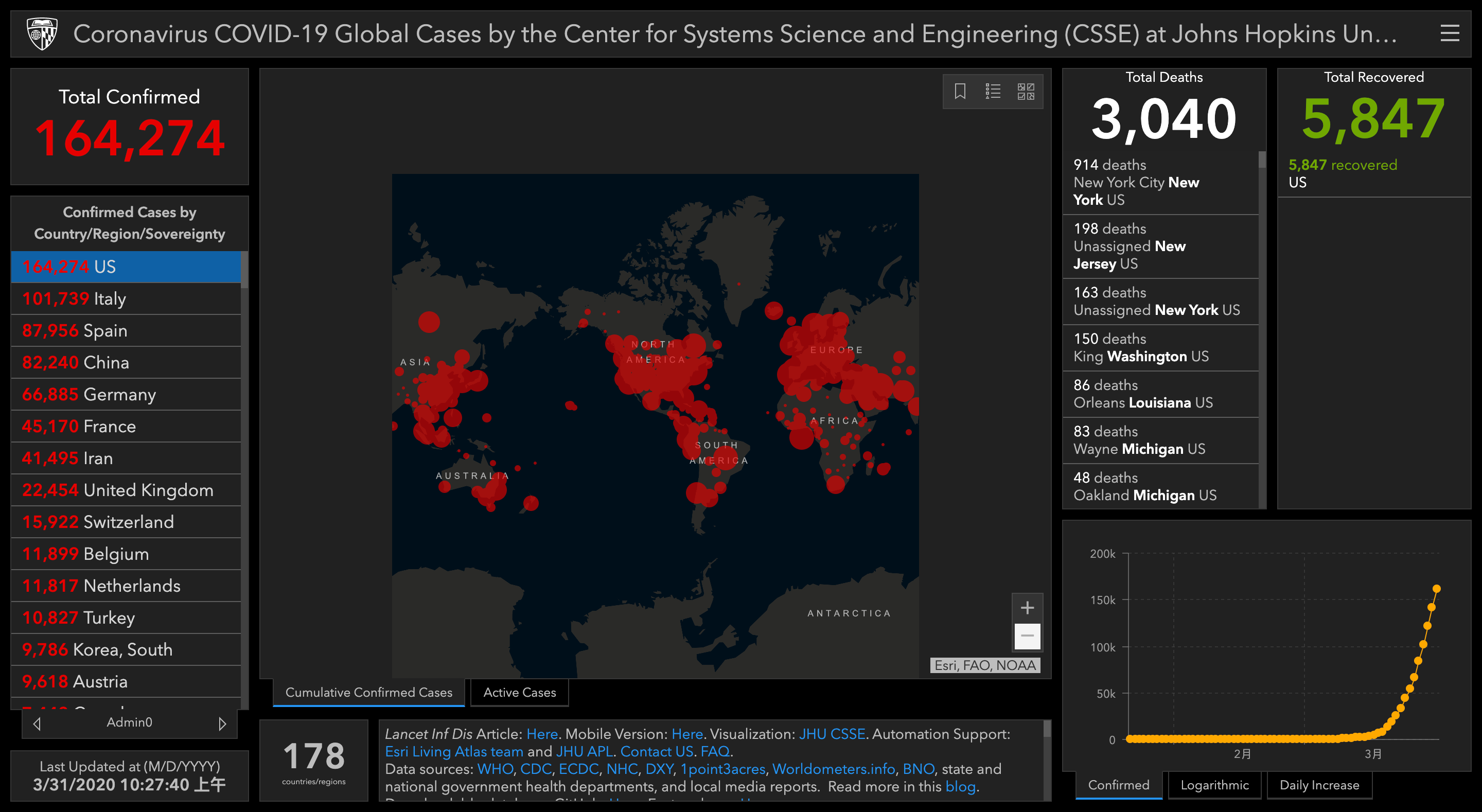Select France with 45,170 cases
This screenshot has width=1482, height=812.
(126, 426)
